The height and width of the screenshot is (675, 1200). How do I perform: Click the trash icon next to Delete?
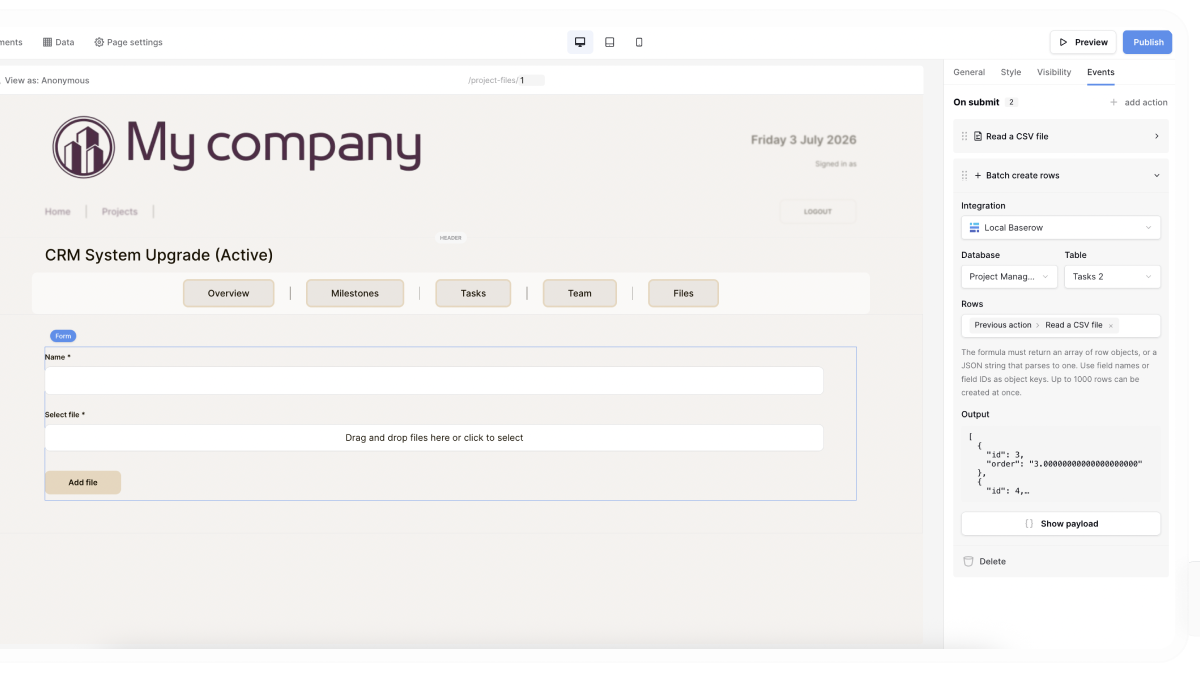tap(967, 561)
